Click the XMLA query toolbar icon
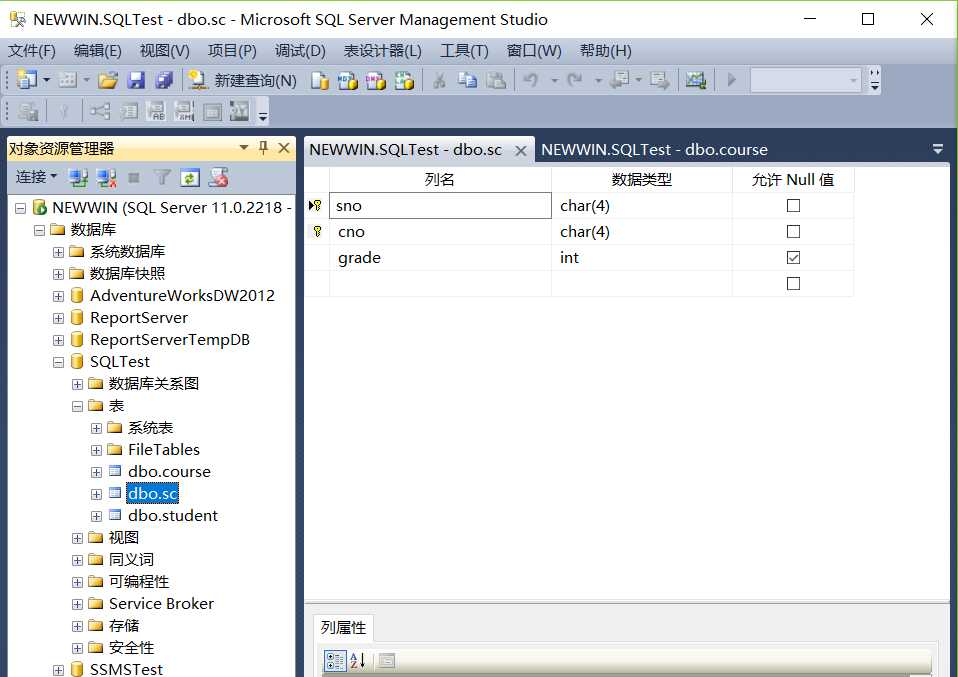This screenshot has width=958, height=677. [404, 80]
